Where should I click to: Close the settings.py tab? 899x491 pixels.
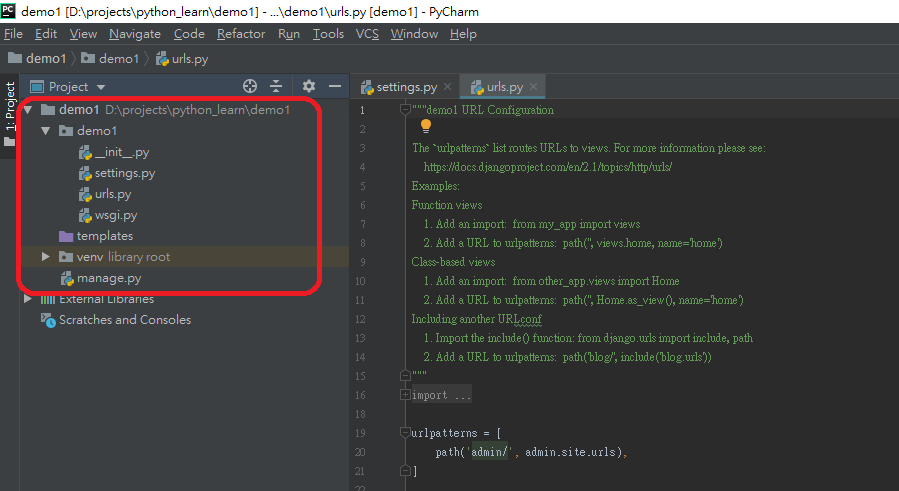pos(447,87)
